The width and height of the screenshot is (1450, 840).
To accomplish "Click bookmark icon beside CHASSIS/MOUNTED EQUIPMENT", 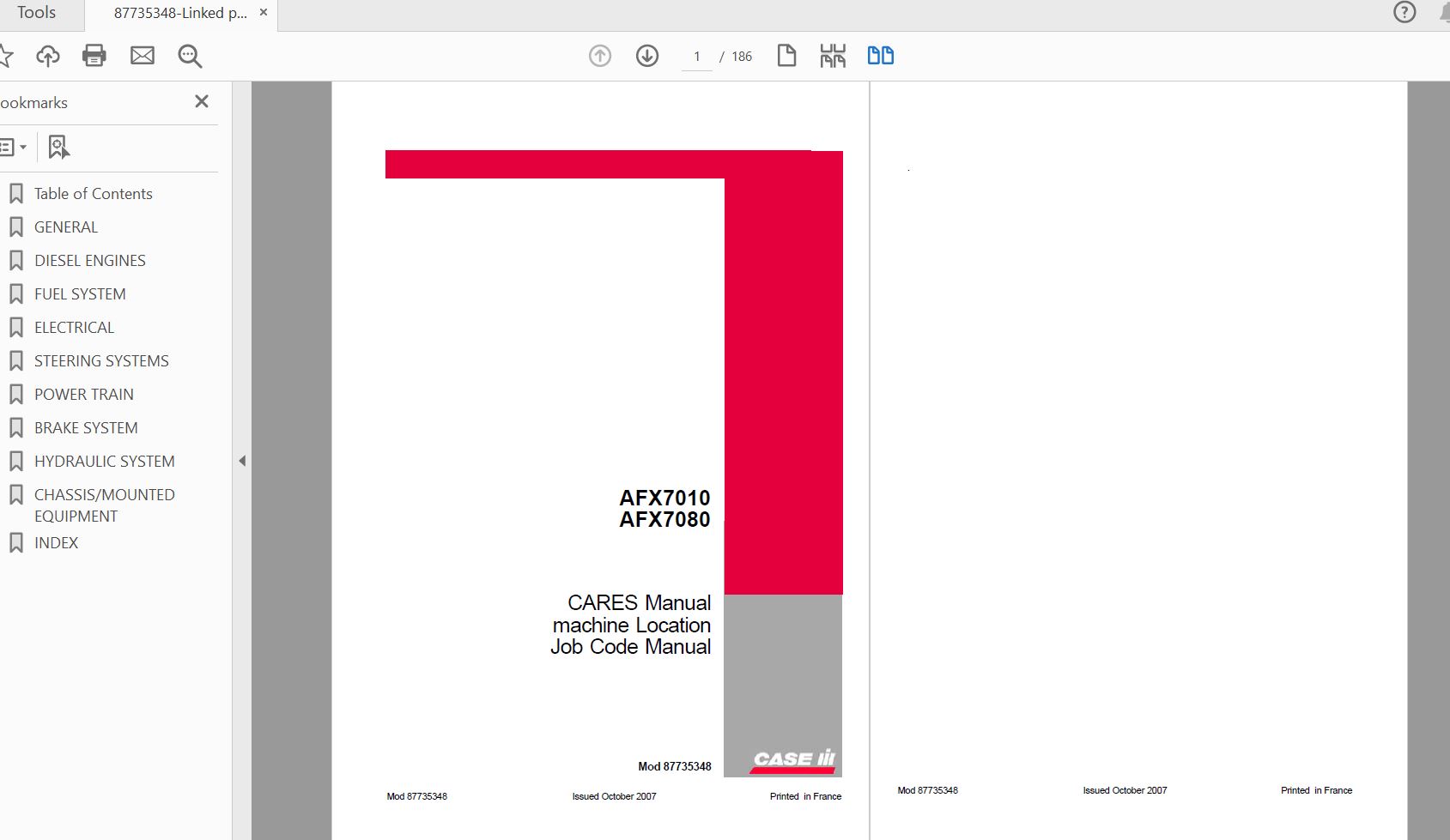I will click(x=15, y=495).
